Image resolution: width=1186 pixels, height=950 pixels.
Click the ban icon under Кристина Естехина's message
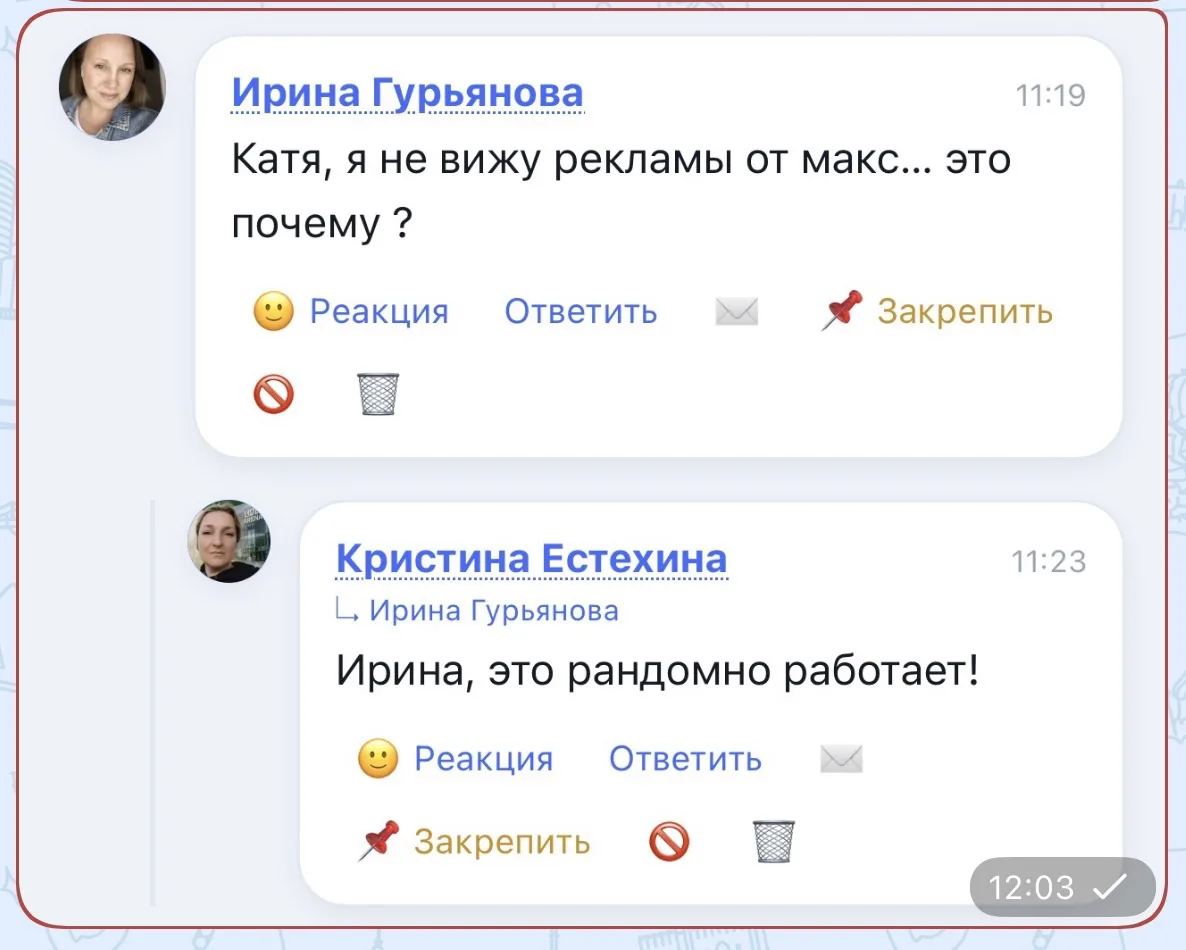(669, 841)
